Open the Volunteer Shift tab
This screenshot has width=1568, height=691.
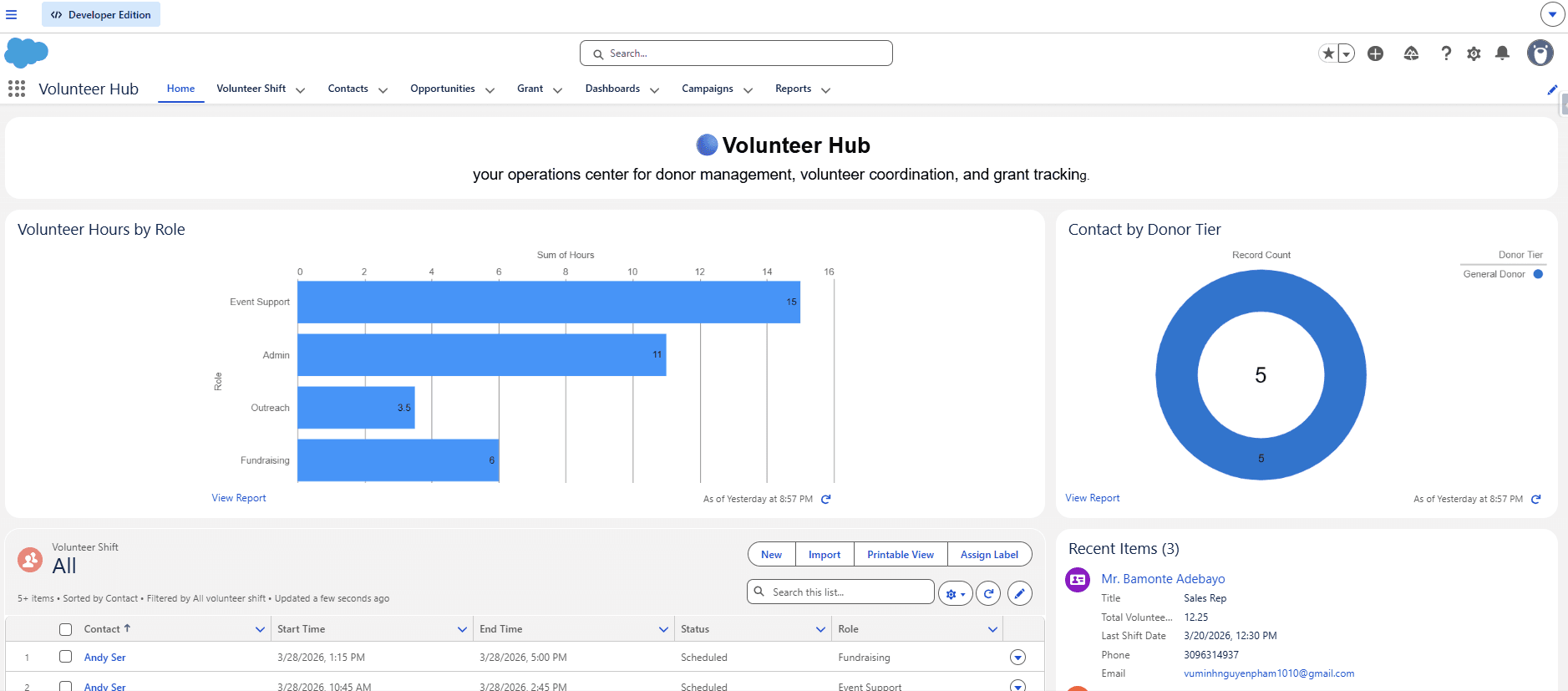pyautogui.click(x=251, y=89)
